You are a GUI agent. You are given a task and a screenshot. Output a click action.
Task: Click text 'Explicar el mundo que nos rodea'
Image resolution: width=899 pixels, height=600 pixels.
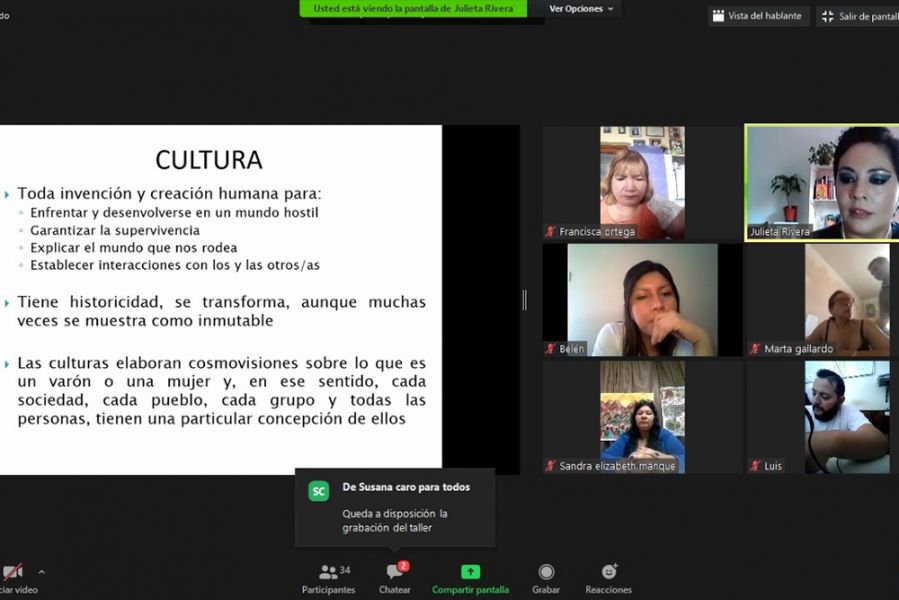(134, 248)
